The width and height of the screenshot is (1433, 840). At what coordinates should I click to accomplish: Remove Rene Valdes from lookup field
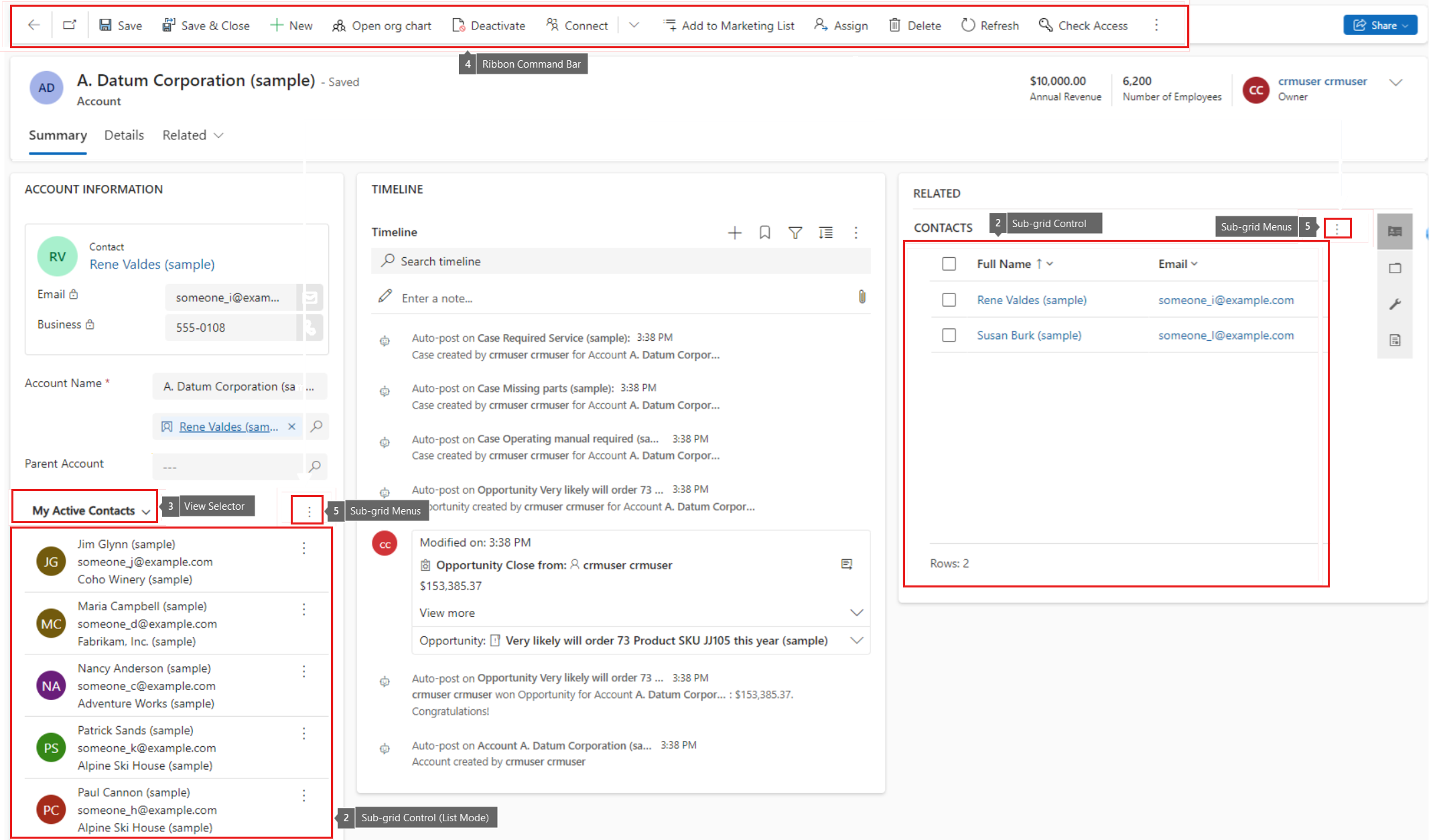(x=291, y=427)
